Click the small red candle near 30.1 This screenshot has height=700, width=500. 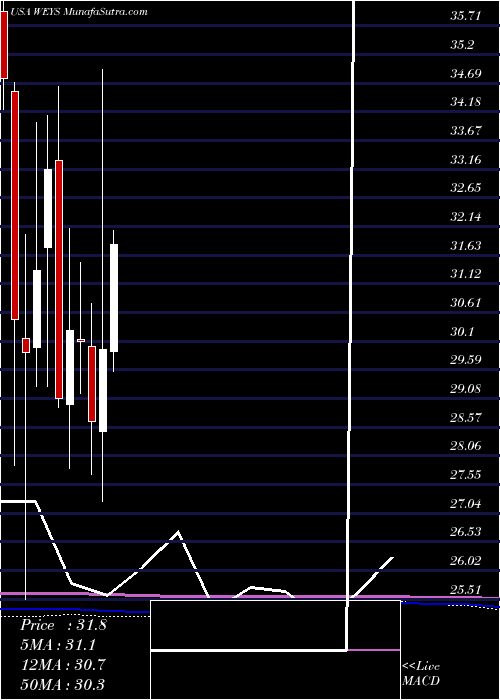(25, 345)
